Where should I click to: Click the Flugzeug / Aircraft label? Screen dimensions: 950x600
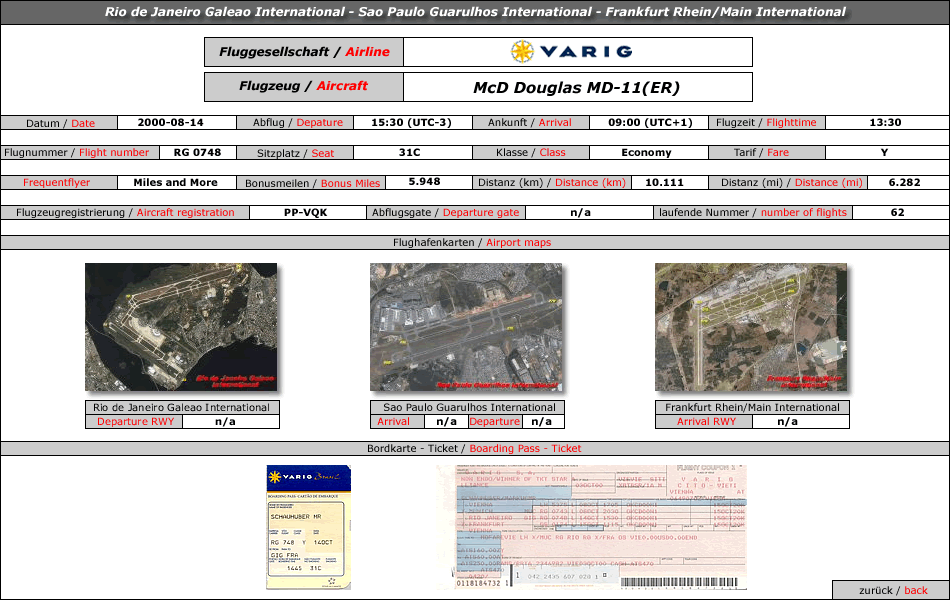[304, 86]
